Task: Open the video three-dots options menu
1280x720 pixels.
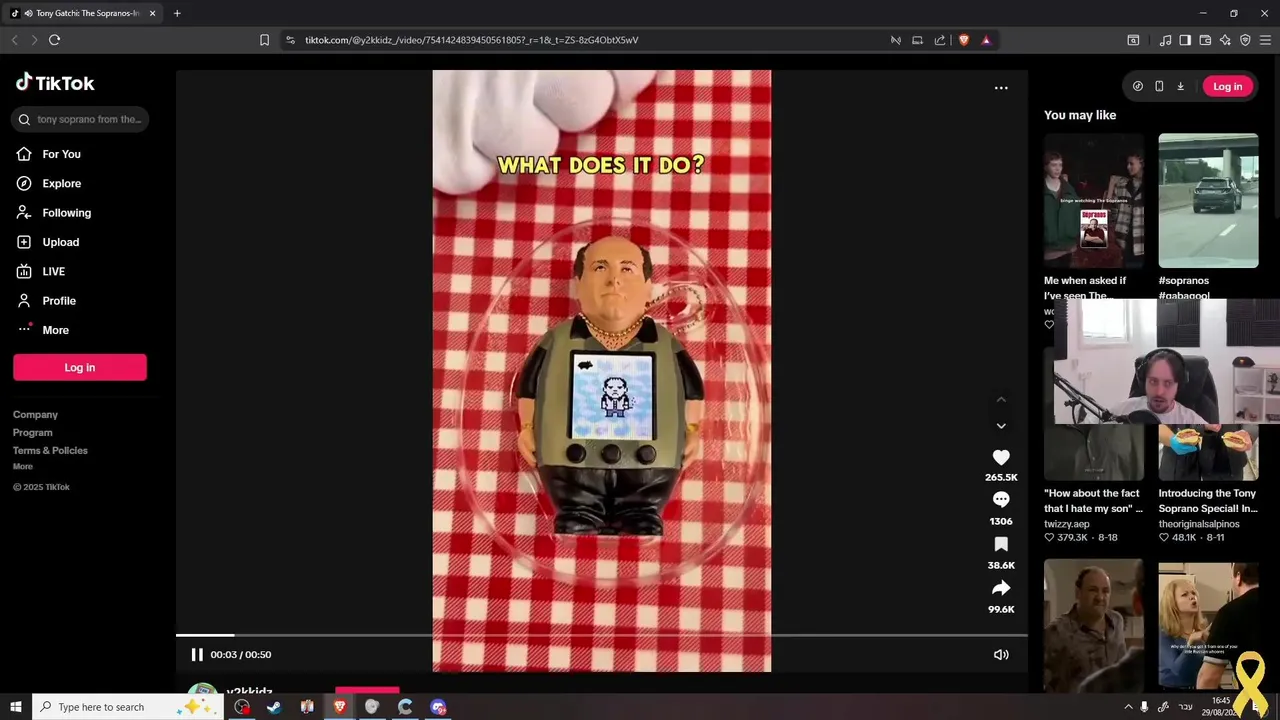Action: (1001, 88)
